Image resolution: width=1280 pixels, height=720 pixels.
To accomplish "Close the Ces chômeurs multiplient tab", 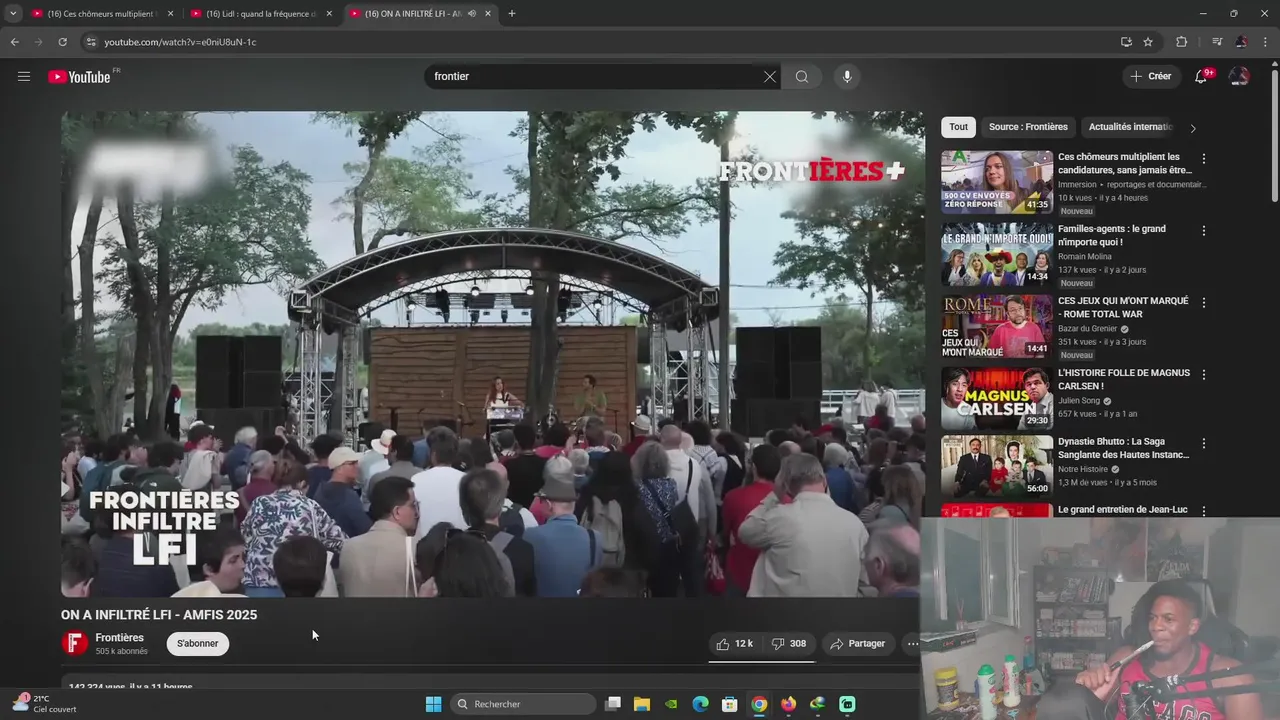I will point(170,14).
